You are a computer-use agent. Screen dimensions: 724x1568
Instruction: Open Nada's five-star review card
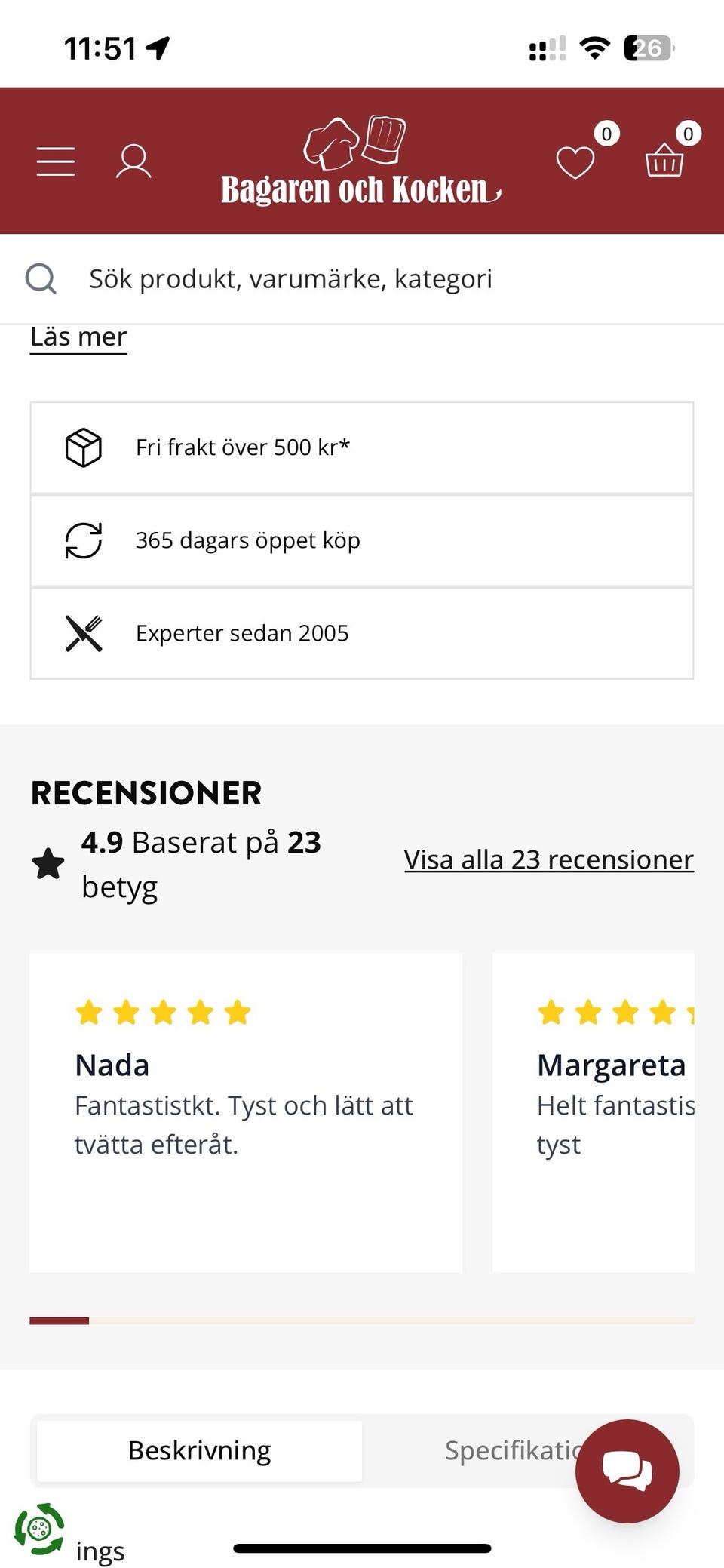(x=246, y=1112)
